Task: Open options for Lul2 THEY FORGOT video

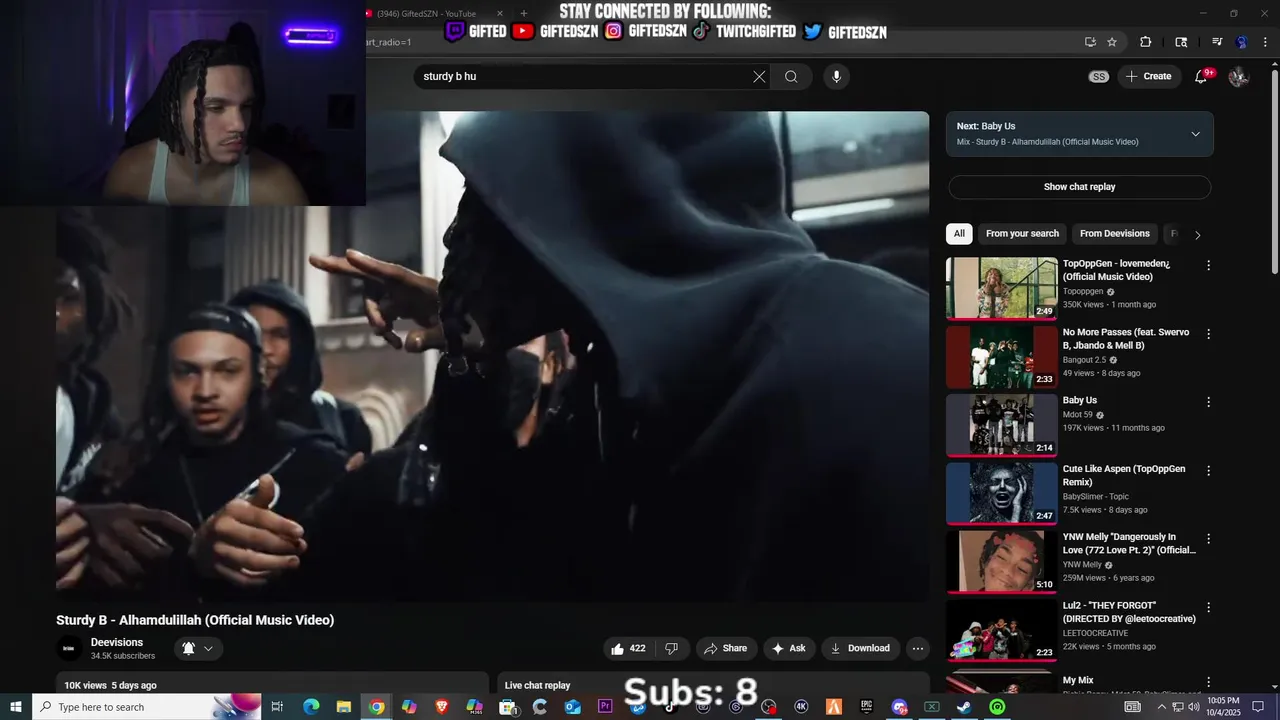Action: 1208,607
